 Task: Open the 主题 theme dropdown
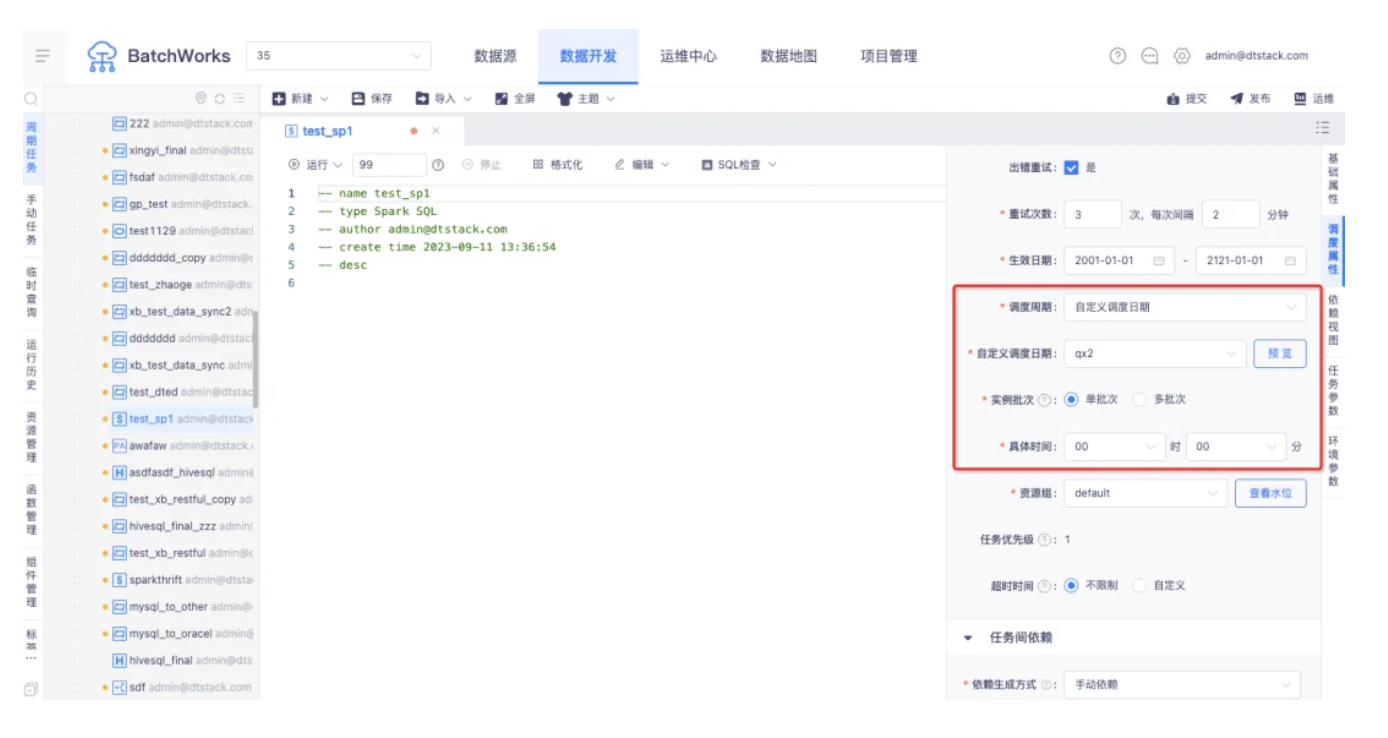(x=586, y=99)
